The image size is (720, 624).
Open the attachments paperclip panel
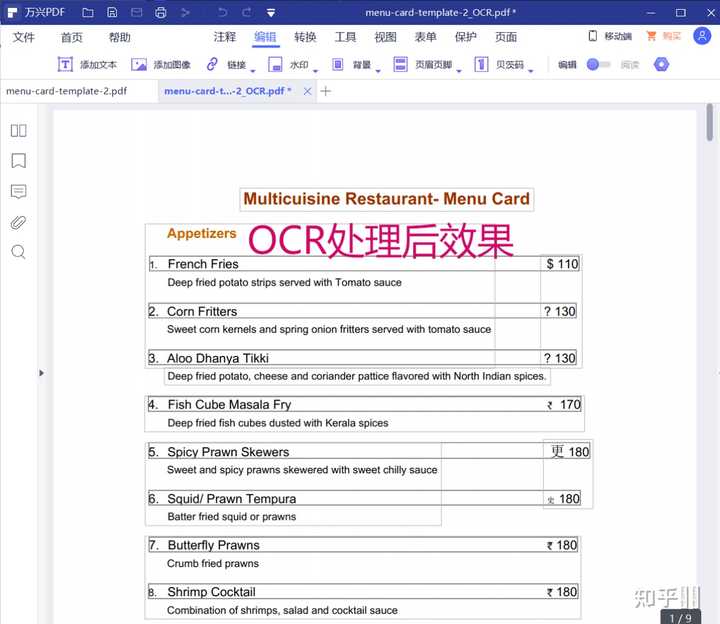tap(18, 223)
